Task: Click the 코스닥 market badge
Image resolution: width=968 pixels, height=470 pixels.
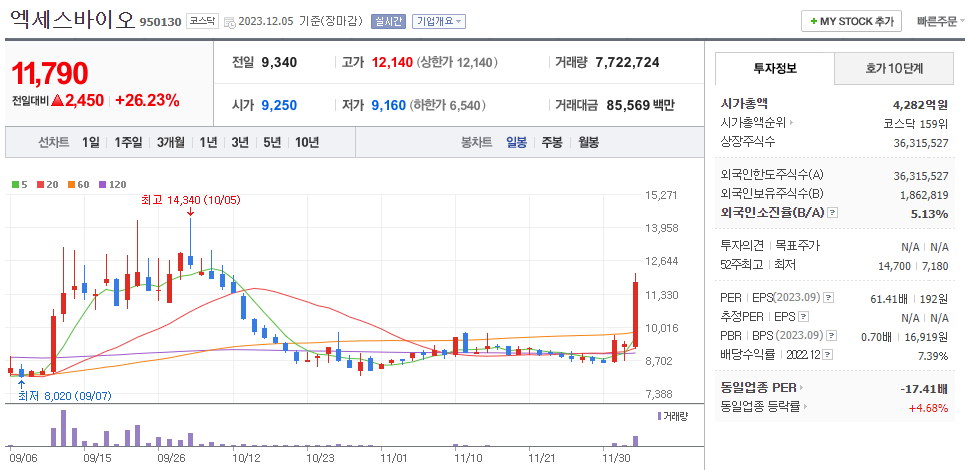Action: pos(202,20)
